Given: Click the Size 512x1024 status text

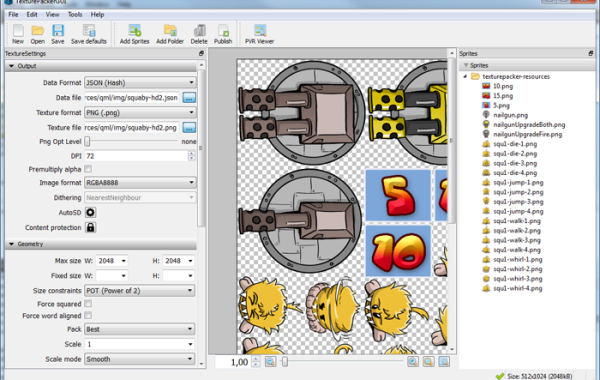Looking at the screenshot, I should (540, 376).
